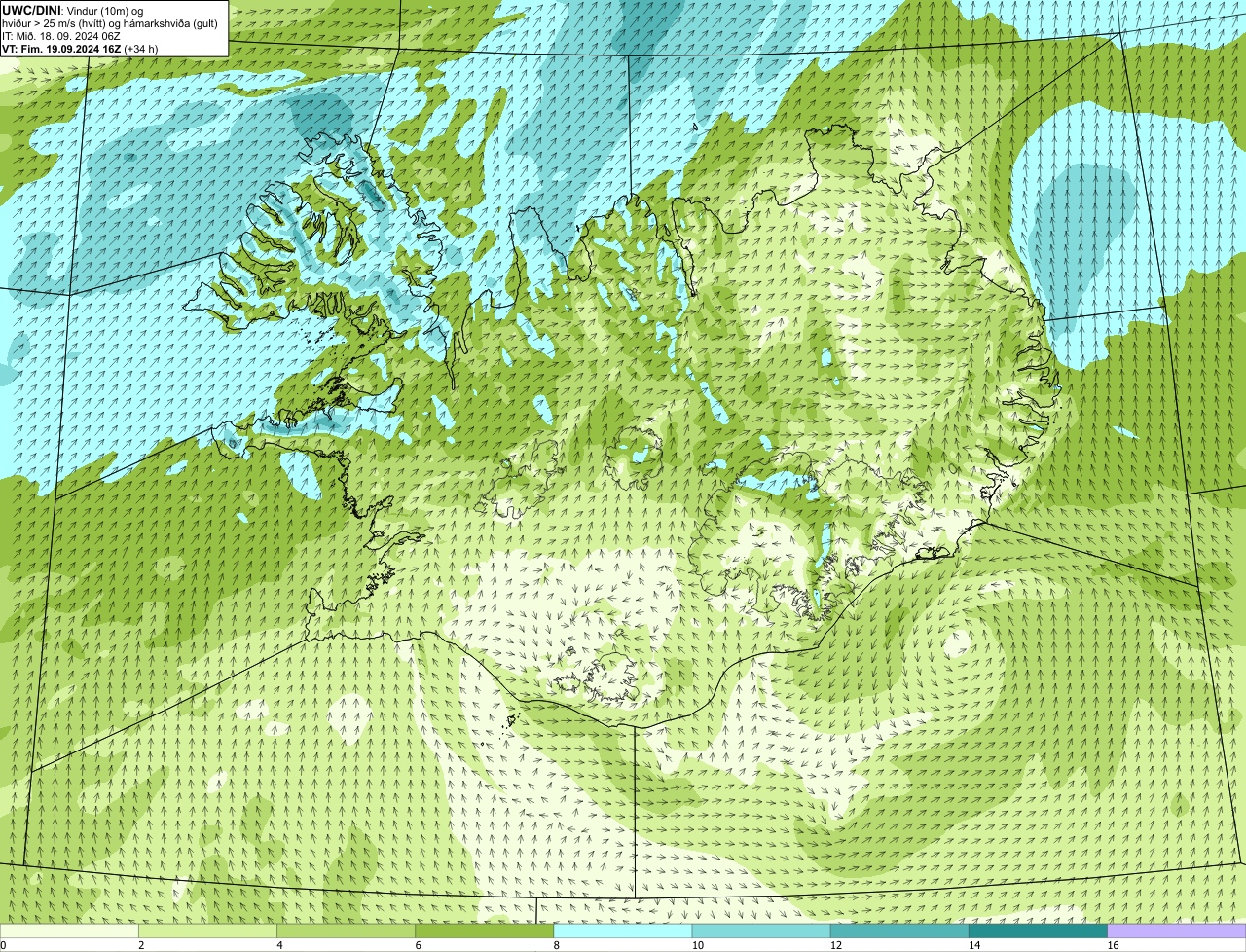Screen dimensions: 1246x952
Task: Click the legend value label '12'
Action: [836, 945]
